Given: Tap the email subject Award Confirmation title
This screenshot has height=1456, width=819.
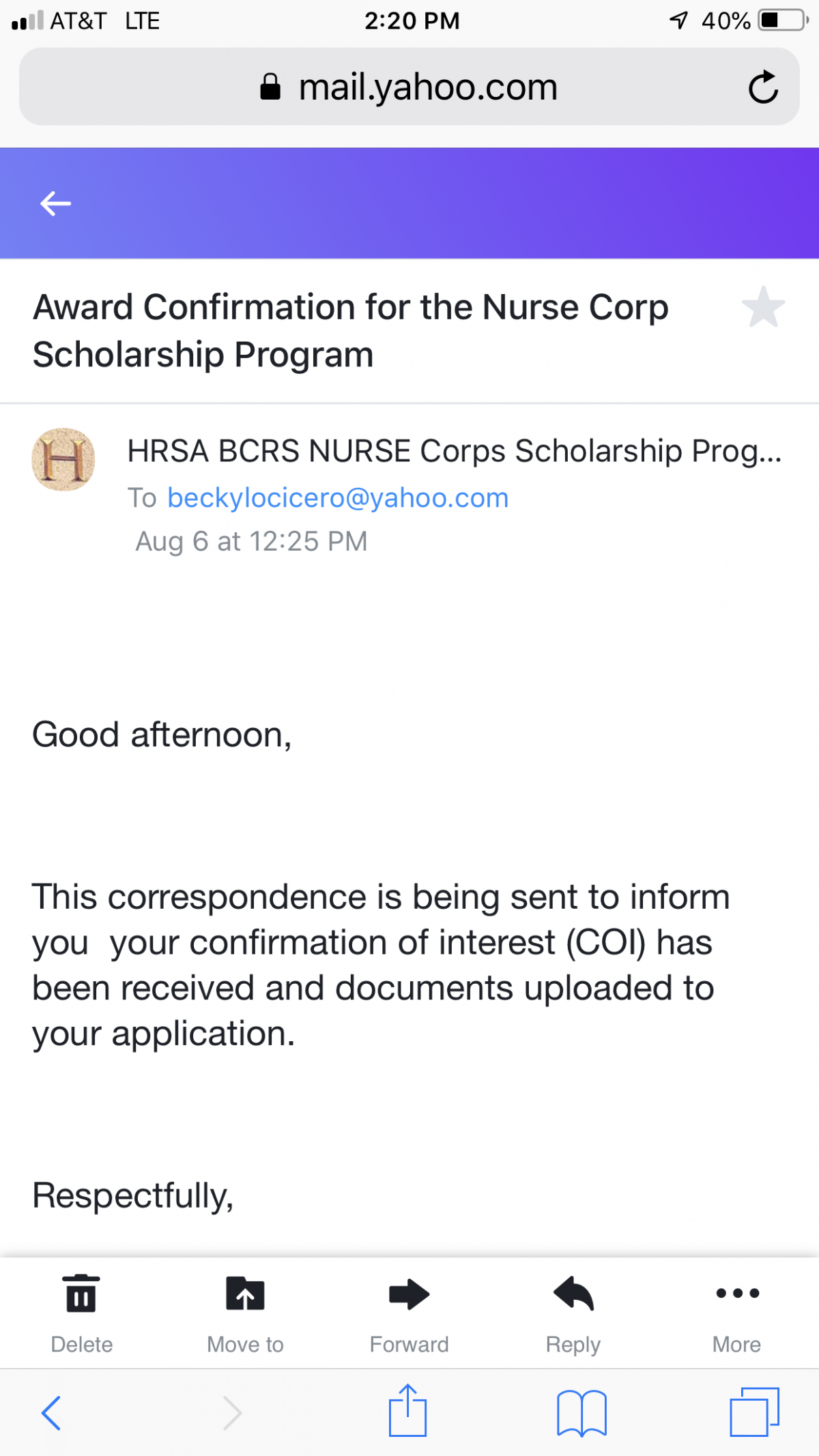Looking at the screenshot, I should tap(350, 330).
